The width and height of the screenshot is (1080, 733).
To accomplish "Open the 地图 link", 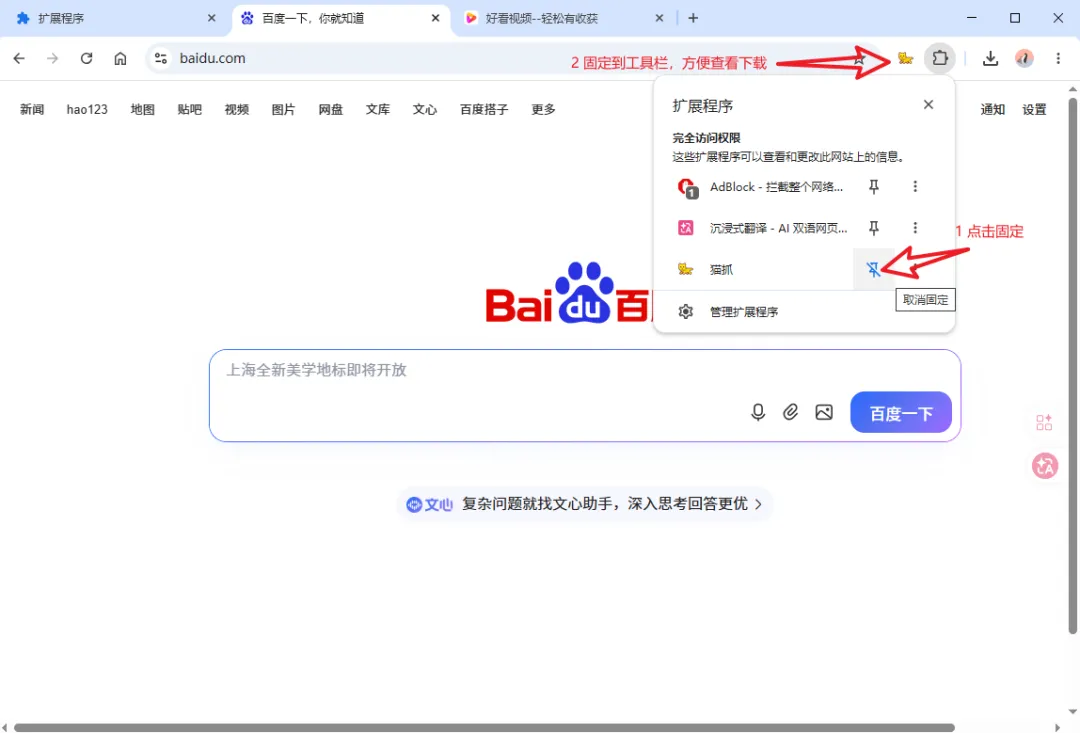I will [x=143, y=110].
